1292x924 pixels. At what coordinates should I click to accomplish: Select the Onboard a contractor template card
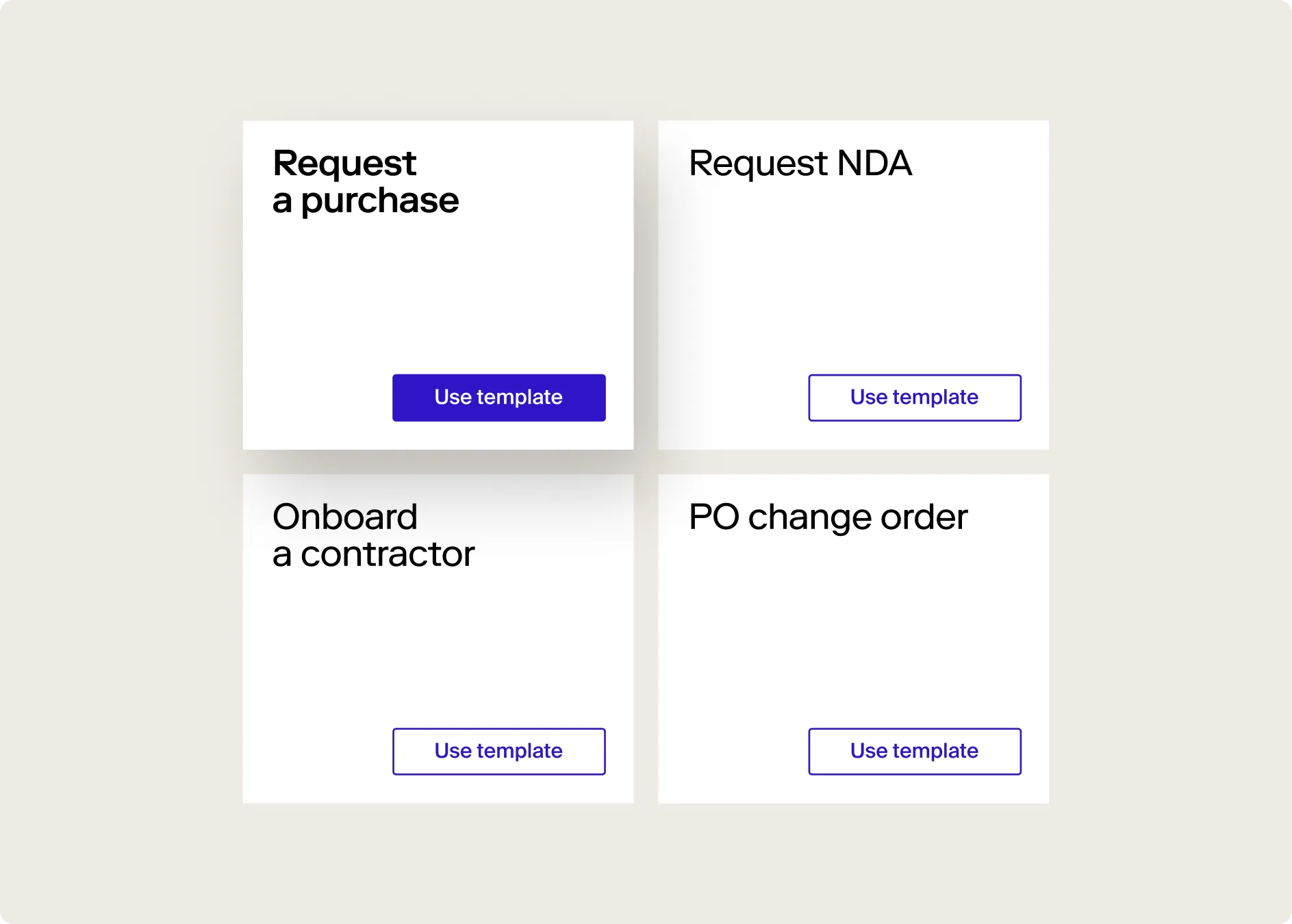tap(438, 637)
